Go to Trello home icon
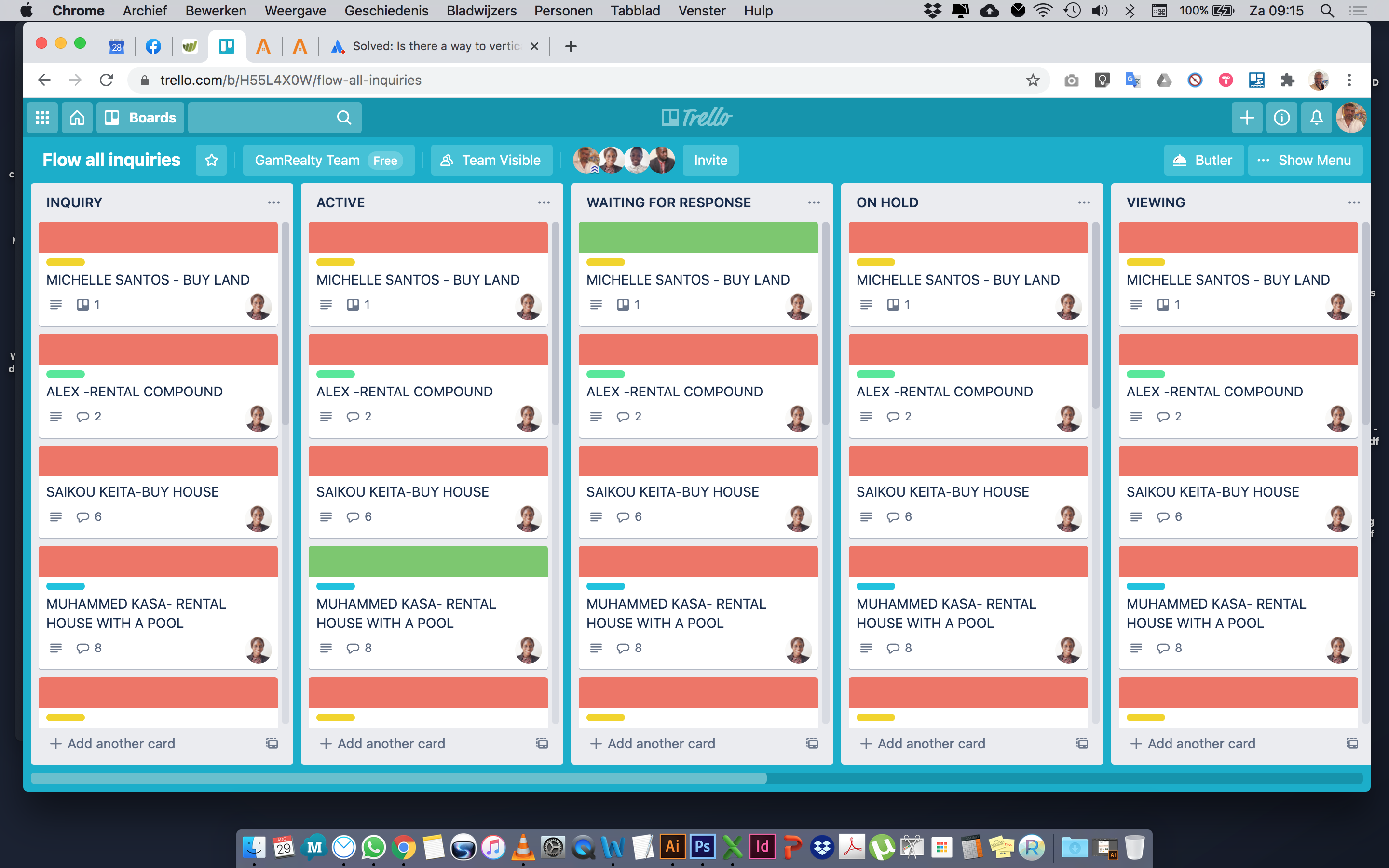This screenshot has width=1389, height=868. (77, 118)
